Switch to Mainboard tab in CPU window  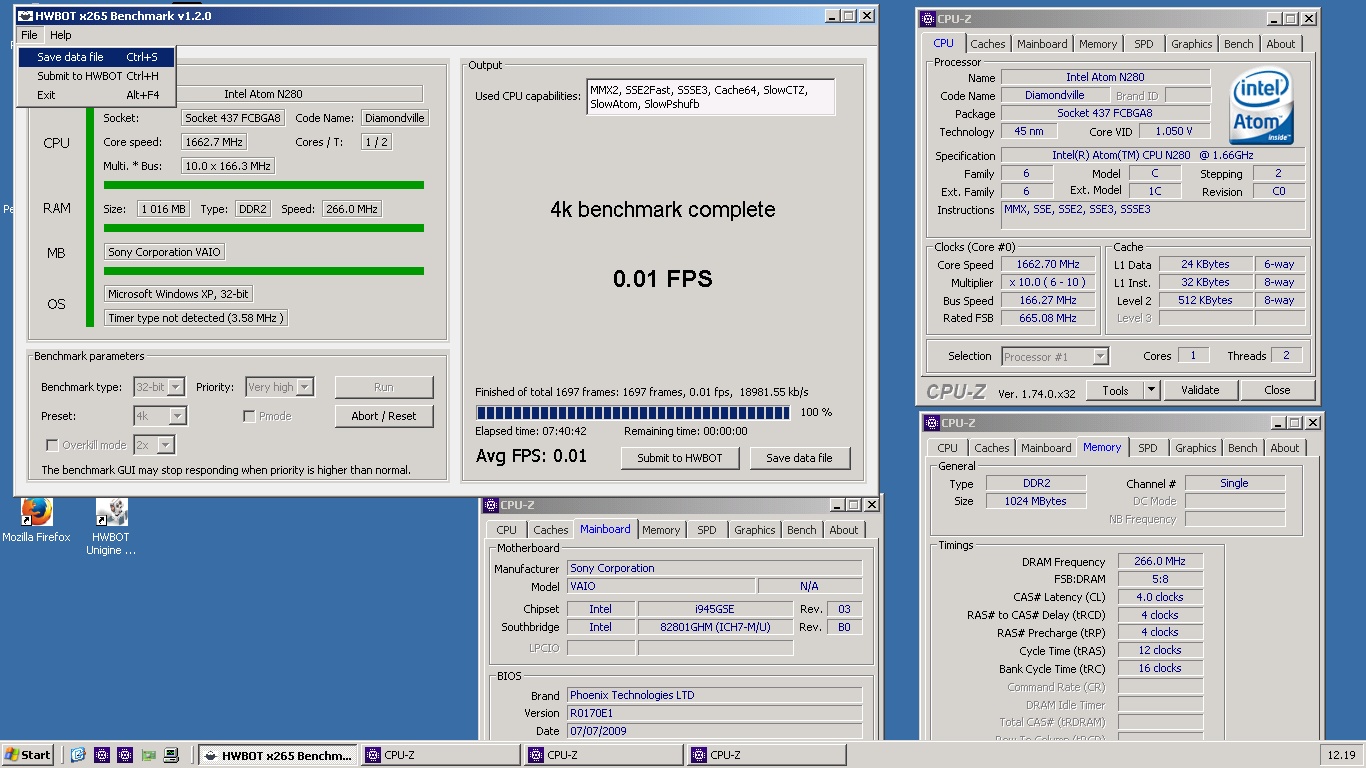click(1042, 44)
